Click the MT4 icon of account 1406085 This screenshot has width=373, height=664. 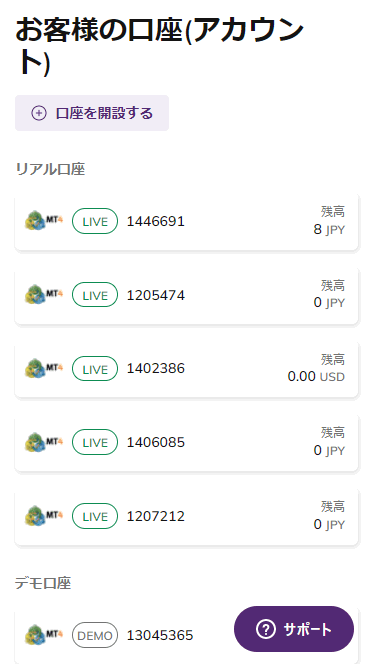44,443
